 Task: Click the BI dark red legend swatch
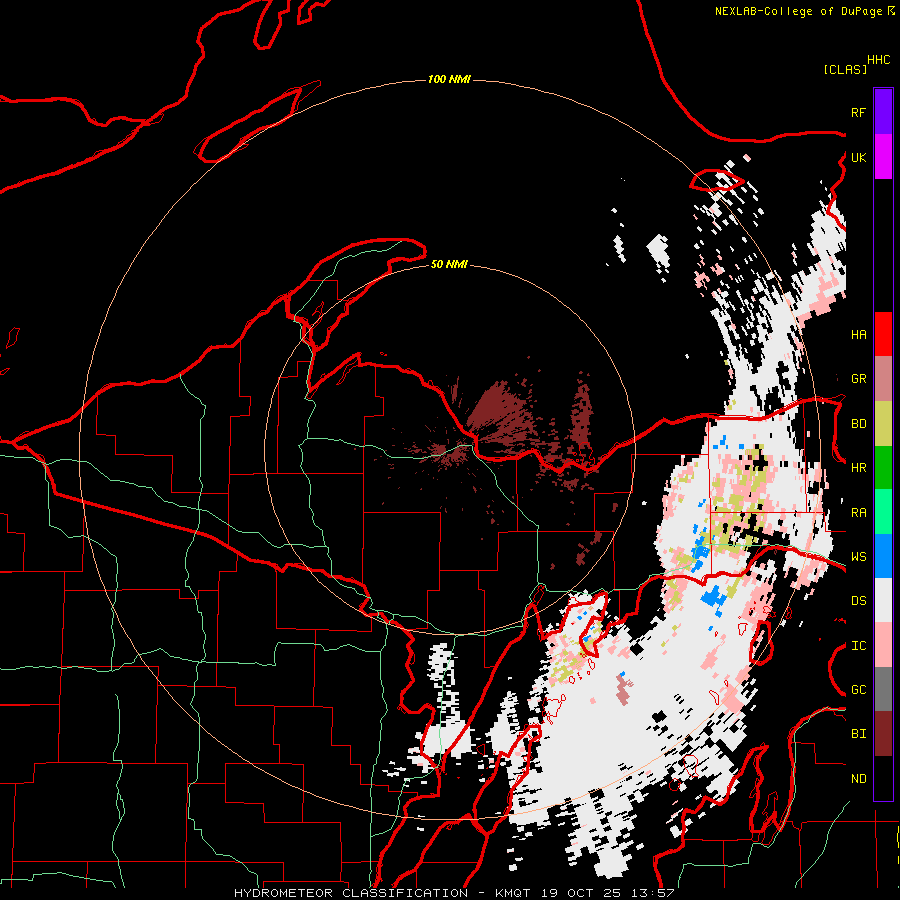click(x=883, y=734)
